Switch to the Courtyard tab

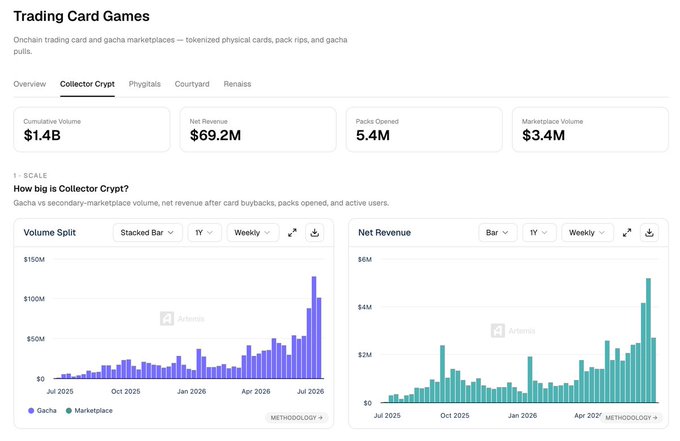[x=192, y=84]
